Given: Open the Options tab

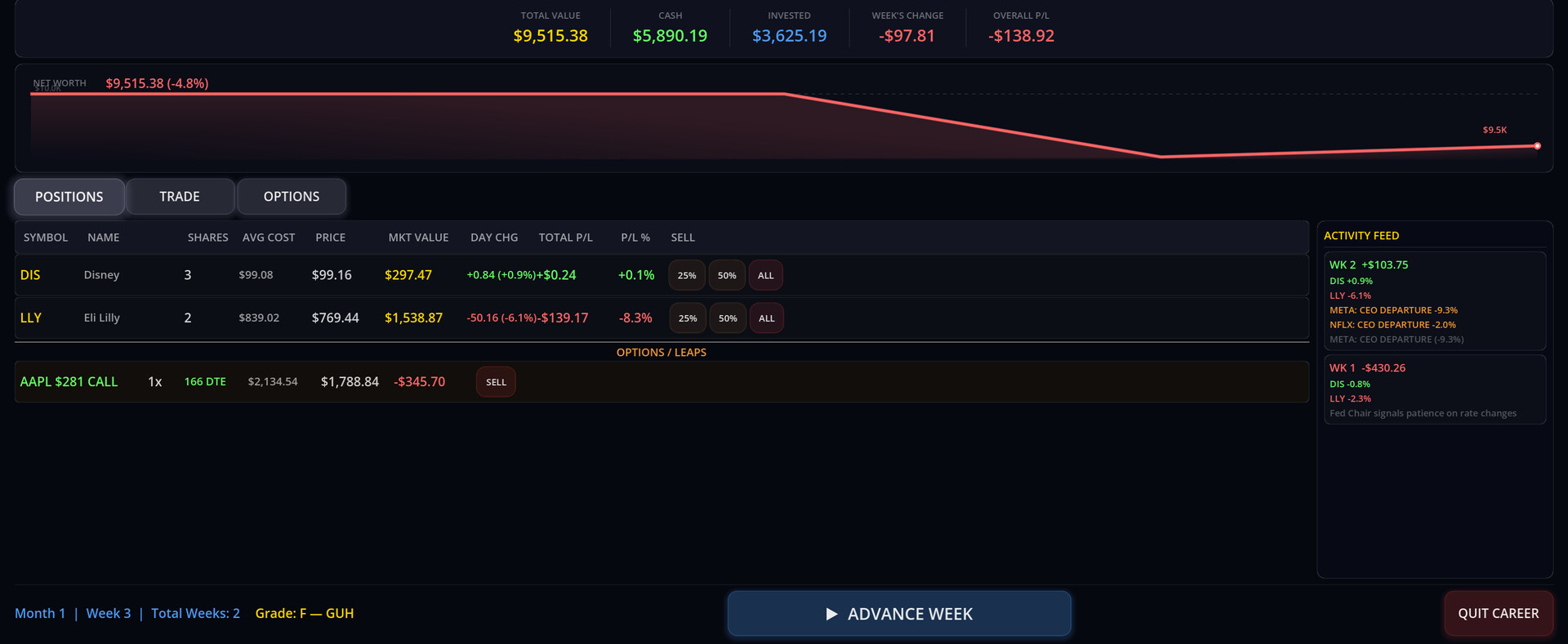Looking at the screenshot, I should (292, 197).
